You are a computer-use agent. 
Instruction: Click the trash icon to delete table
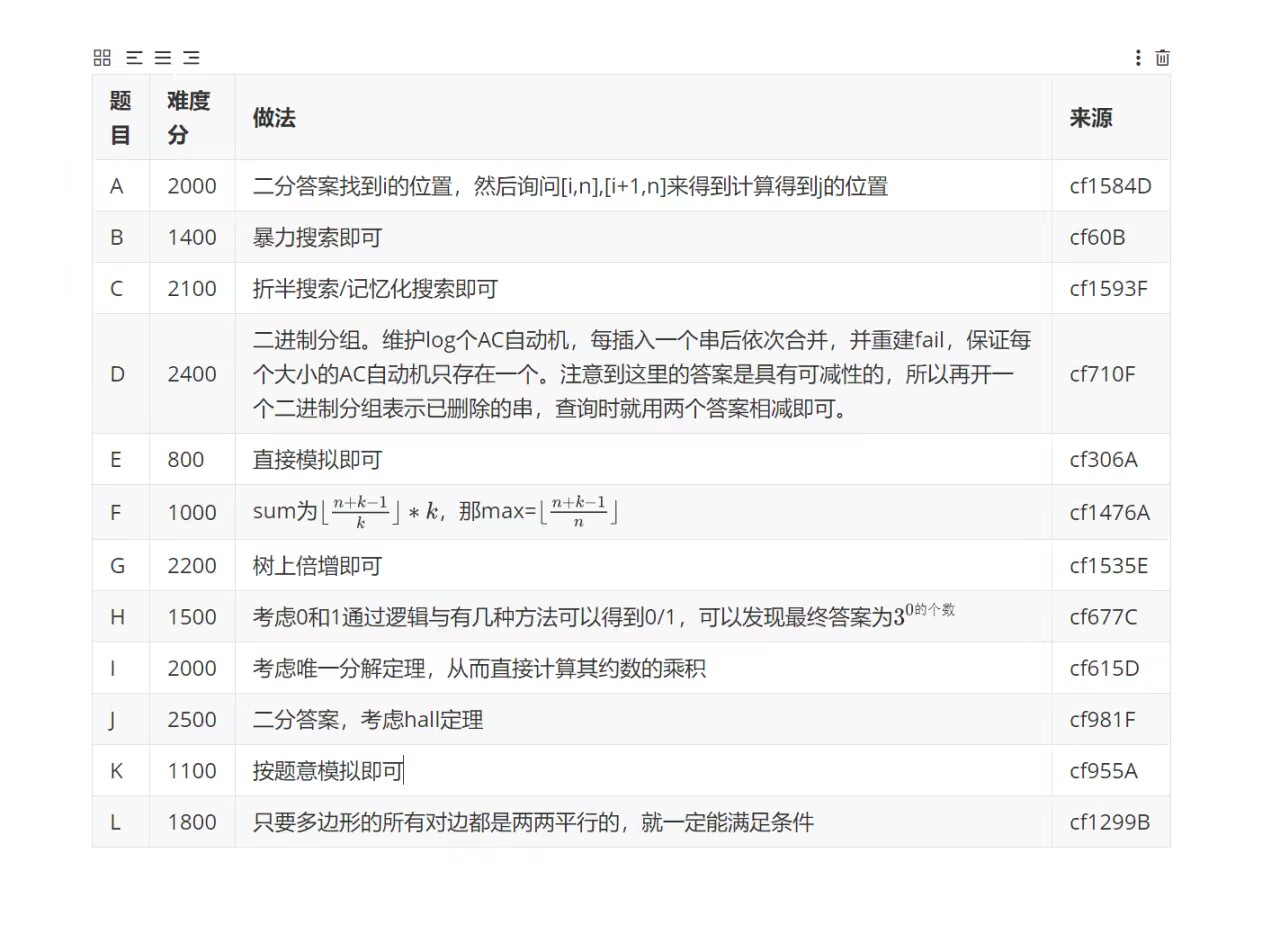(1162, 58)
